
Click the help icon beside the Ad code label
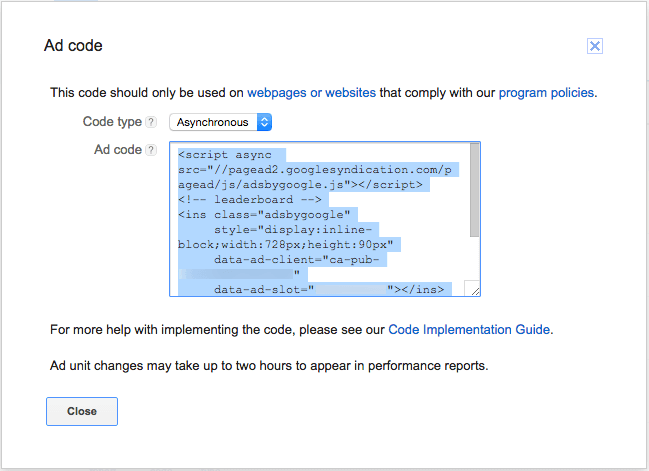[151, 150]
